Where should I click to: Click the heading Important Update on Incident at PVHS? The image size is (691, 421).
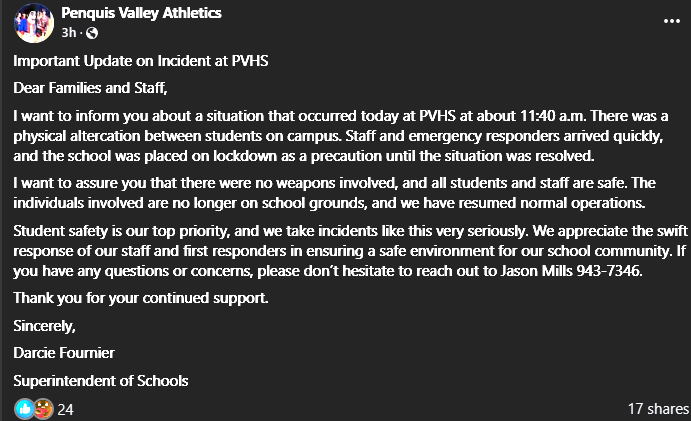[142, 62]
